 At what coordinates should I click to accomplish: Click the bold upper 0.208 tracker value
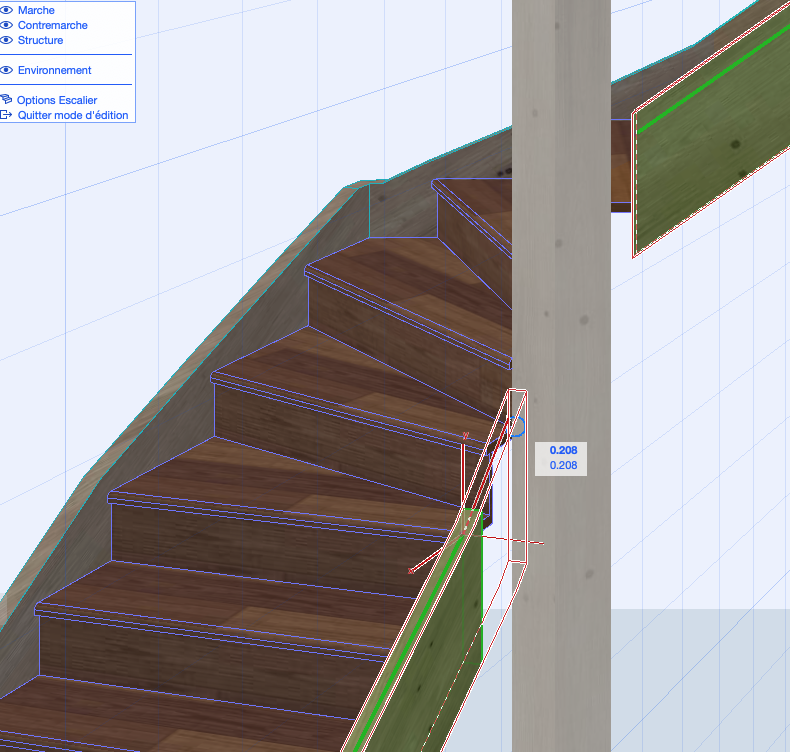coord(563,450)
